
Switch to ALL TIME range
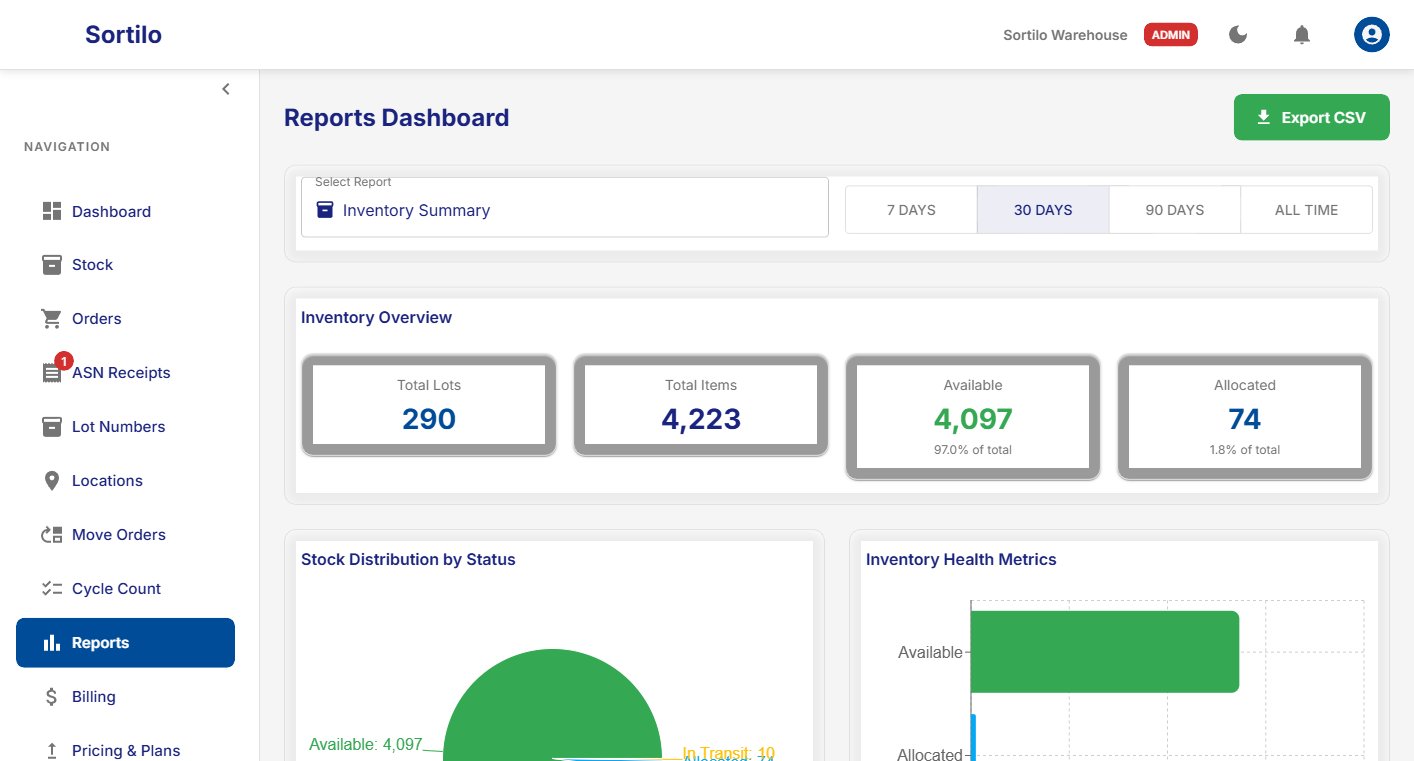[x=1306, y=210]
